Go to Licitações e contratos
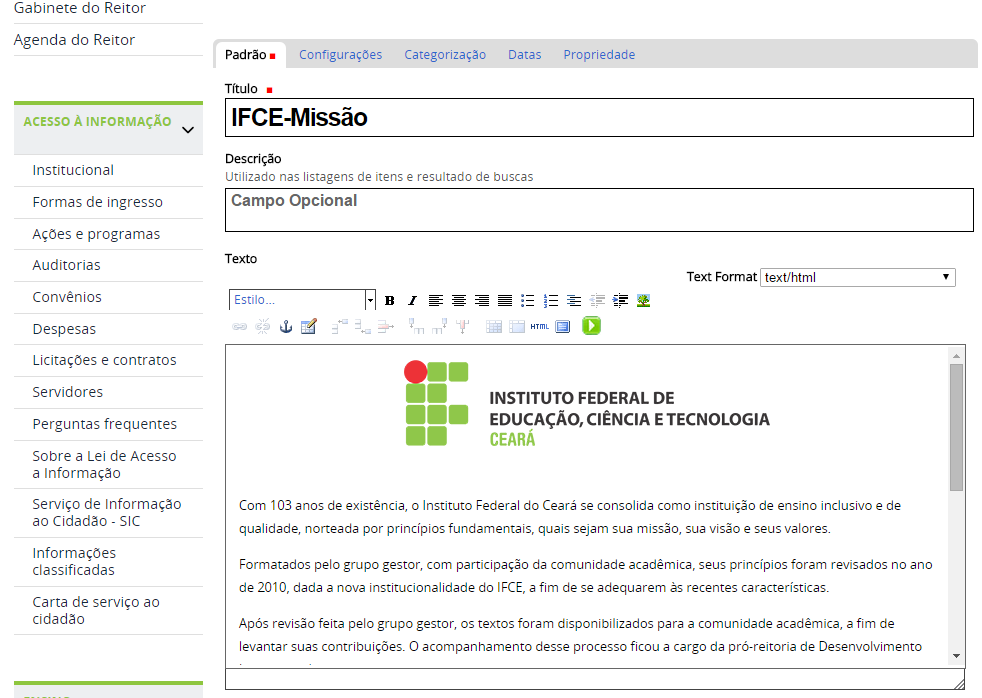The width and height of the screenshot is (982, 698). click(104, 361)
